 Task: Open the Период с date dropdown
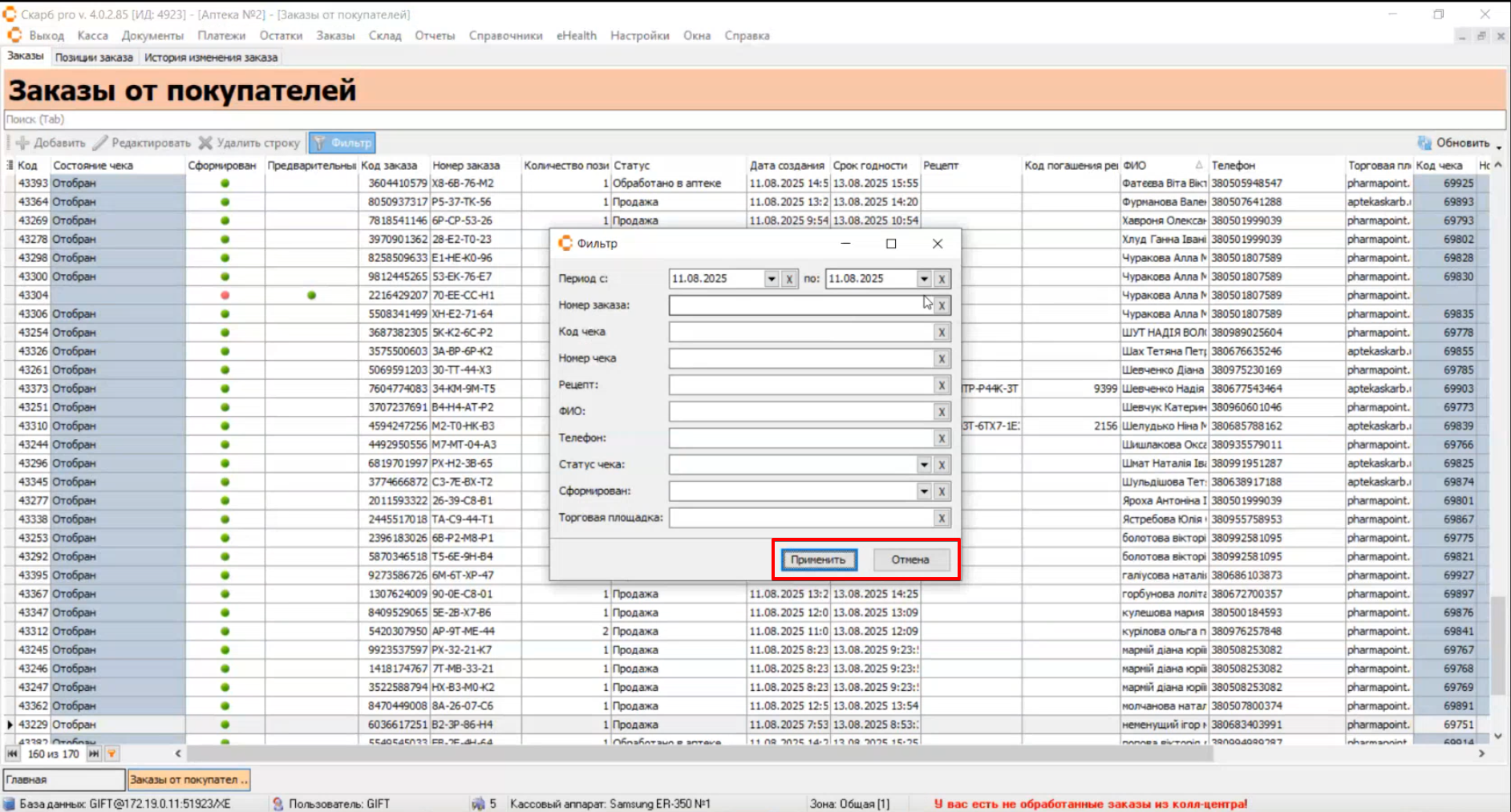tap(771, 279)
